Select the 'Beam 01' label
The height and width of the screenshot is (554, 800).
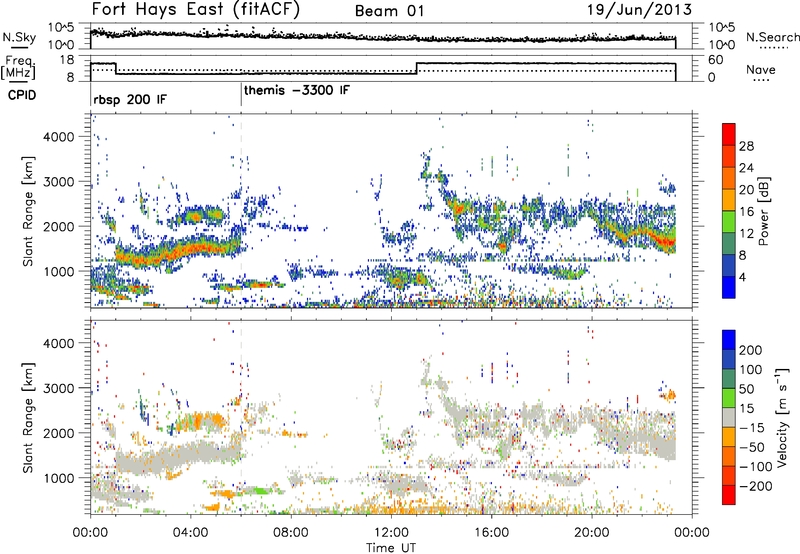click(389, 11)
